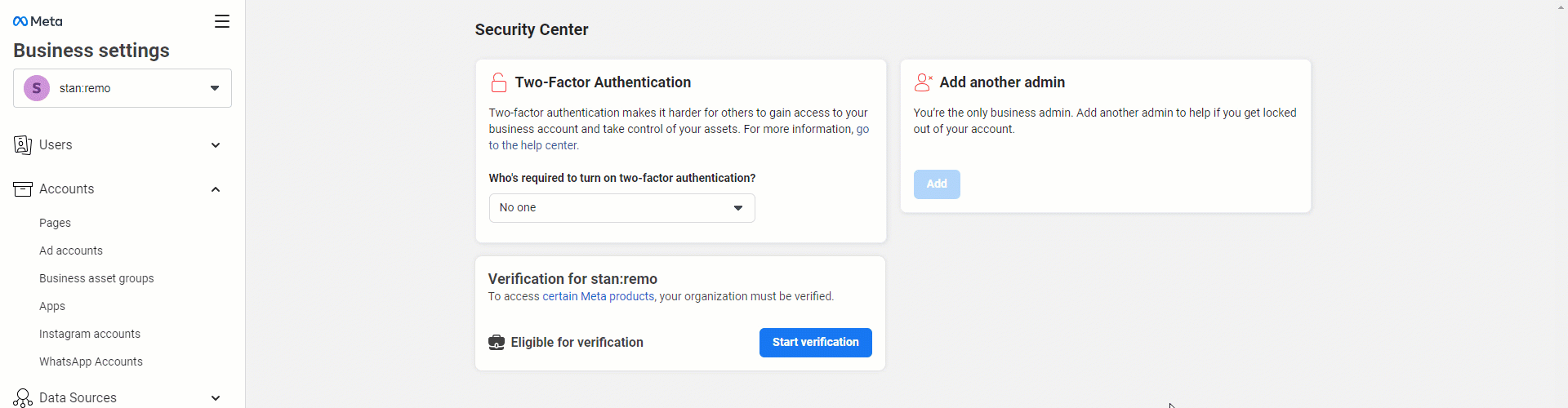Viewport: 1568px width, 408px height.
Task: Click the Start verification button
Action: [x=816, y=343]
